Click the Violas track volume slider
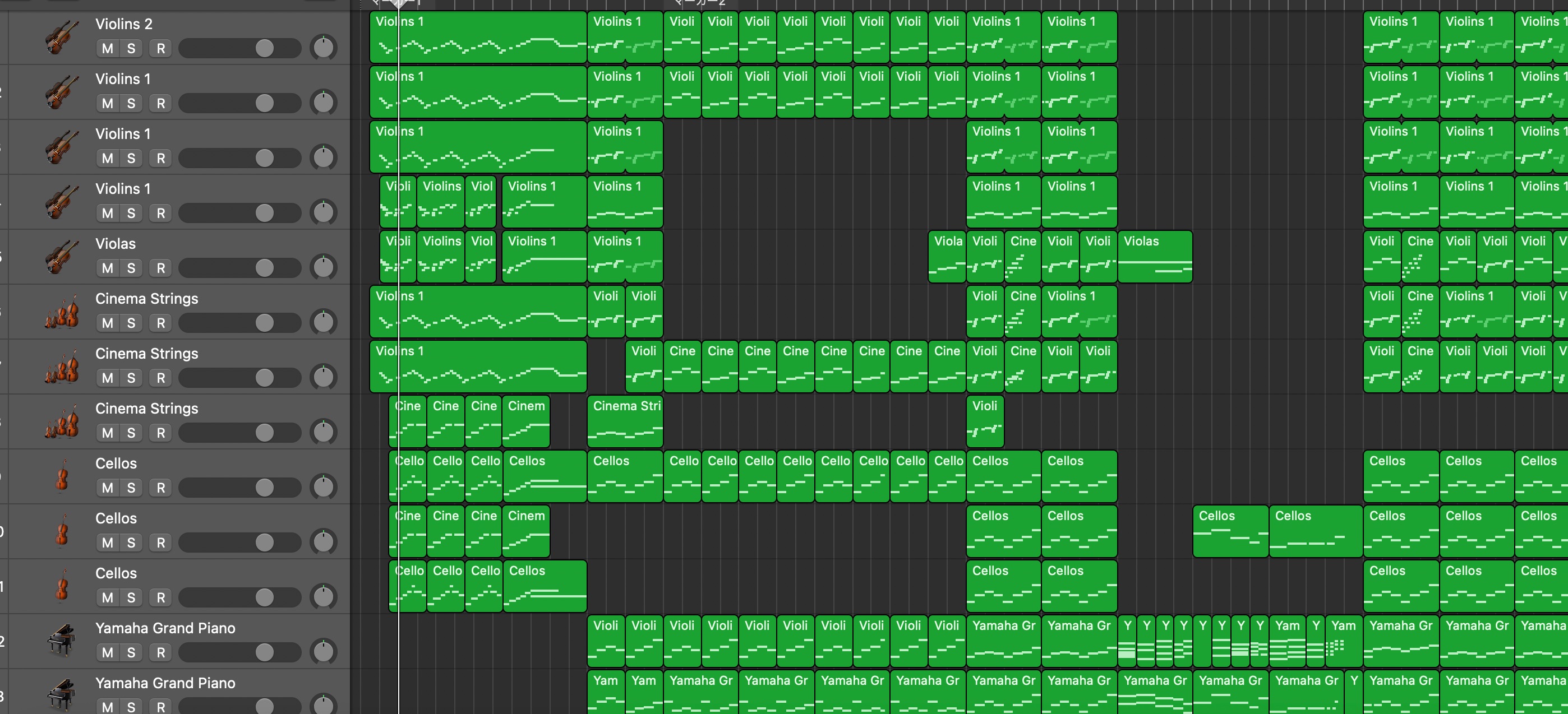Screen dimensions: 1568x714 [264, 267]
